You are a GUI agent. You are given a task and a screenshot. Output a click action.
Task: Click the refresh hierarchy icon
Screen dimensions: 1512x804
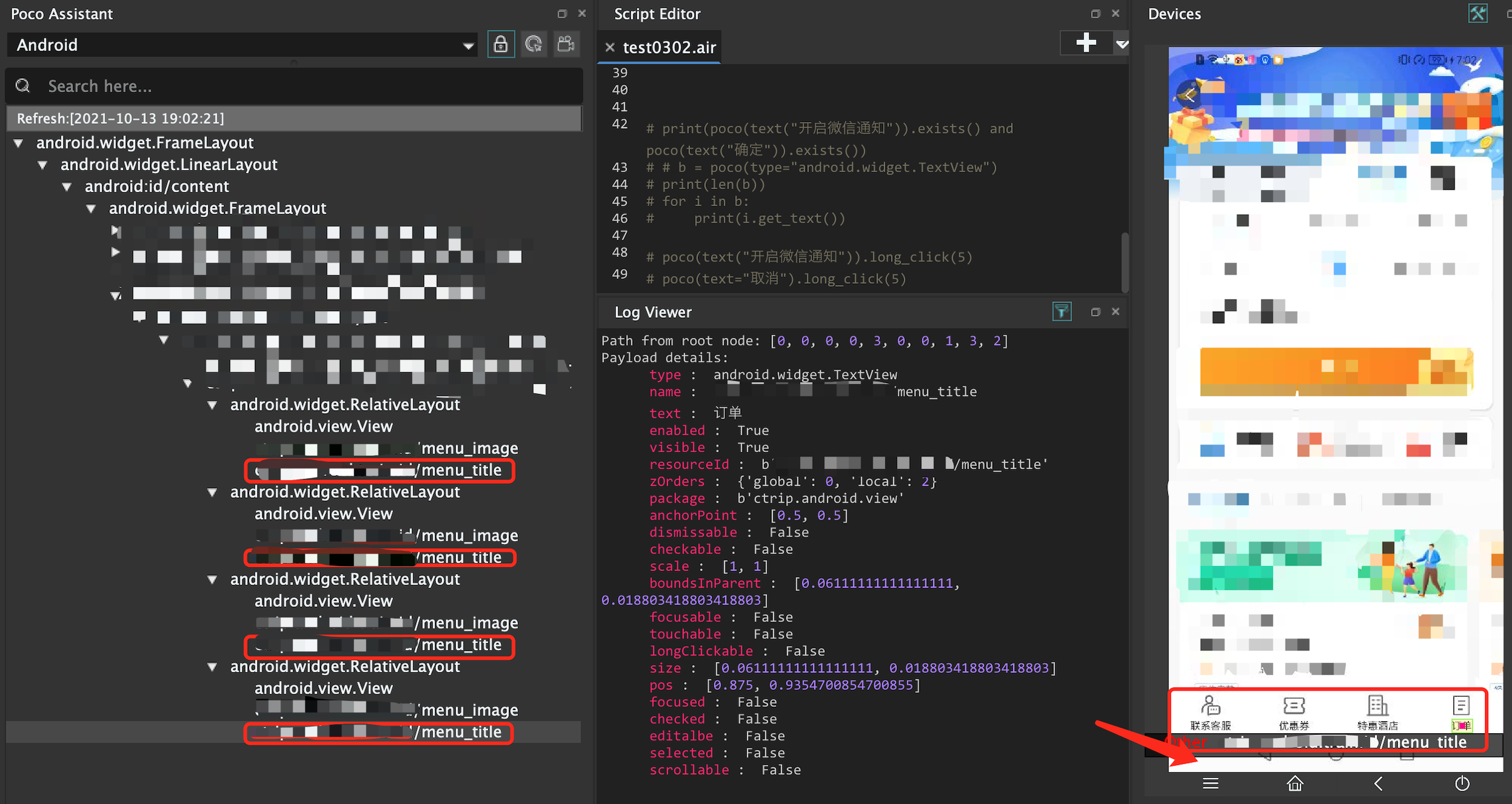(x=534, y=45)
